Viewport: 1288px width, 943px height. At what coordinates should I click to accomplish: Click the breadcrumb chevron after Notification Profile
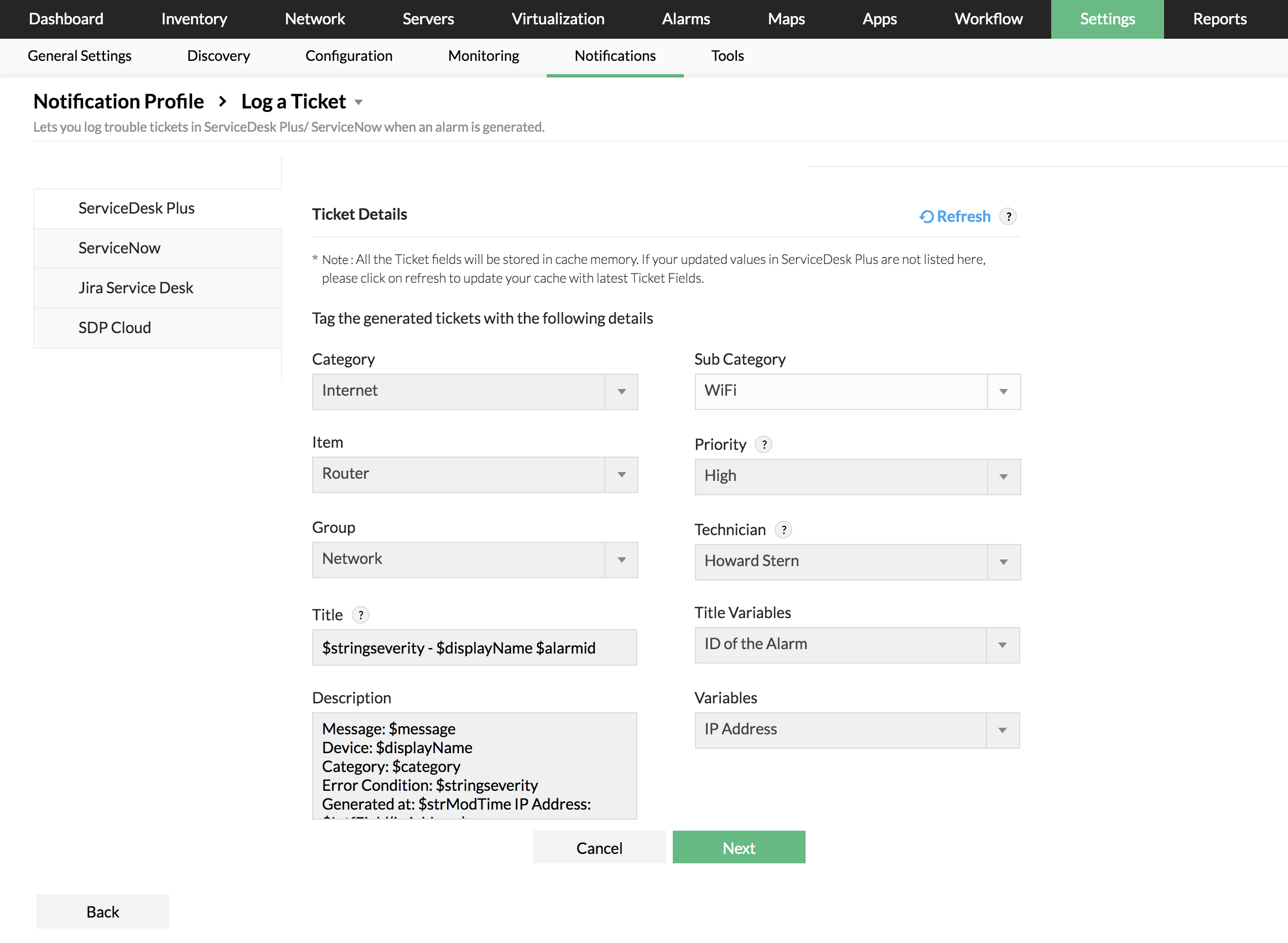(x=222, y=102)
